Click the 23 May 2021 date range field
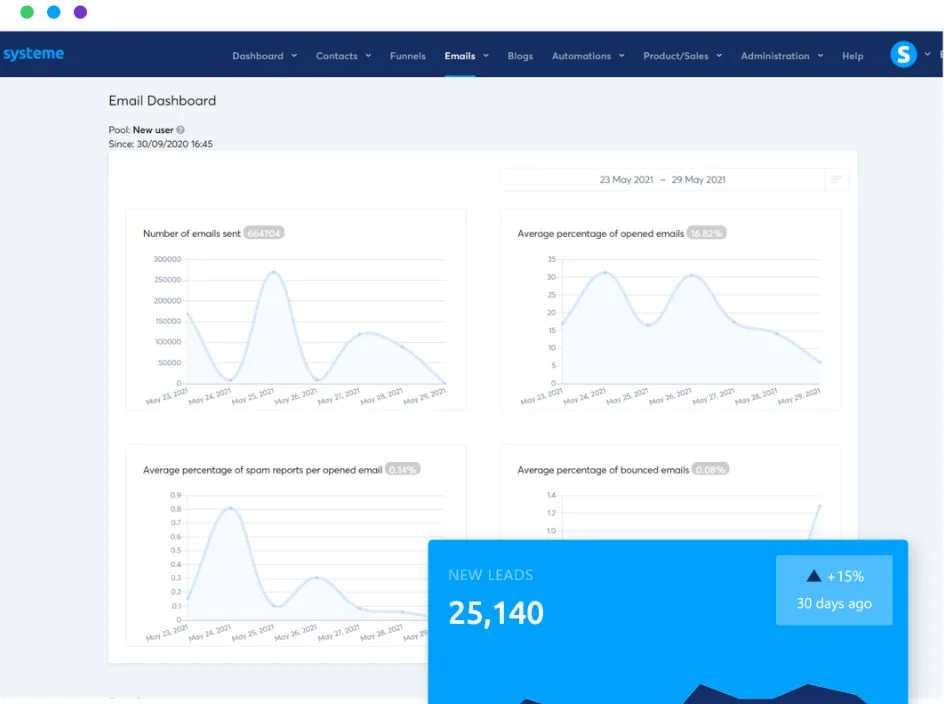This screenshot has height=704, width=950. click(x=662, y=179)
